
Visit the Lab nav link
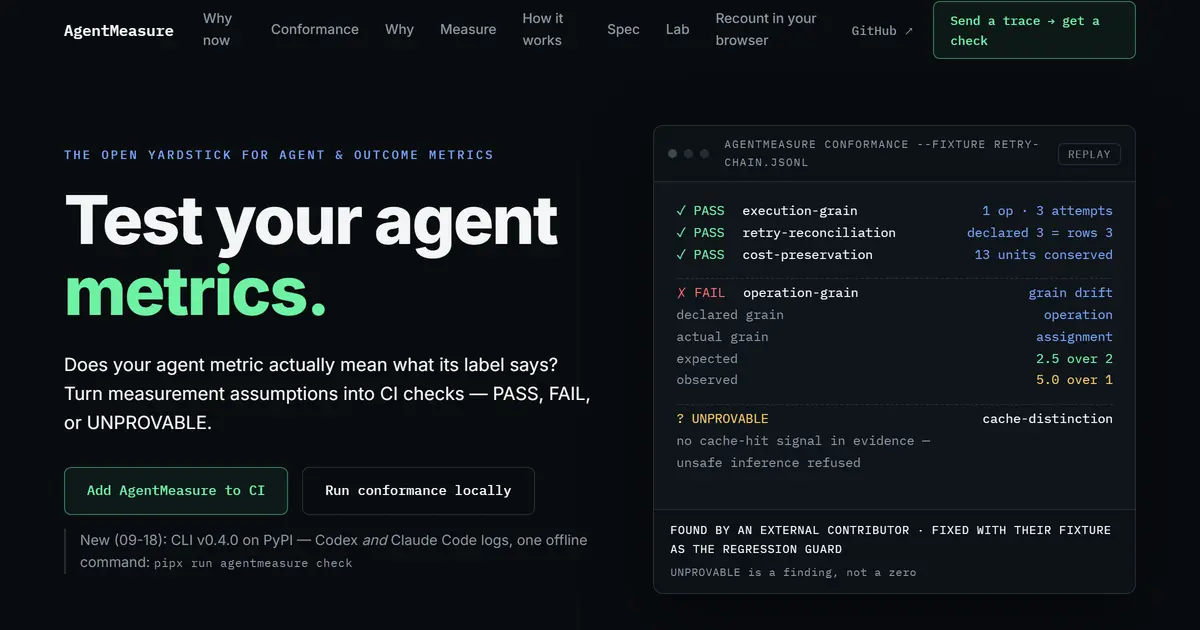(x=678, y=30)
